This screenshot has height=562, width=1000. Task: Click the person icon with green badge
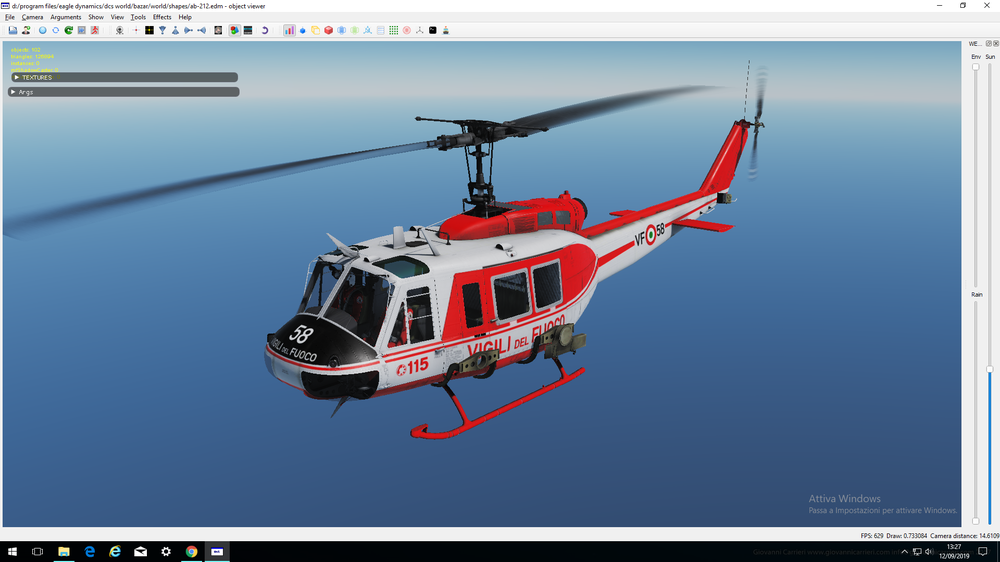point(26,30)
